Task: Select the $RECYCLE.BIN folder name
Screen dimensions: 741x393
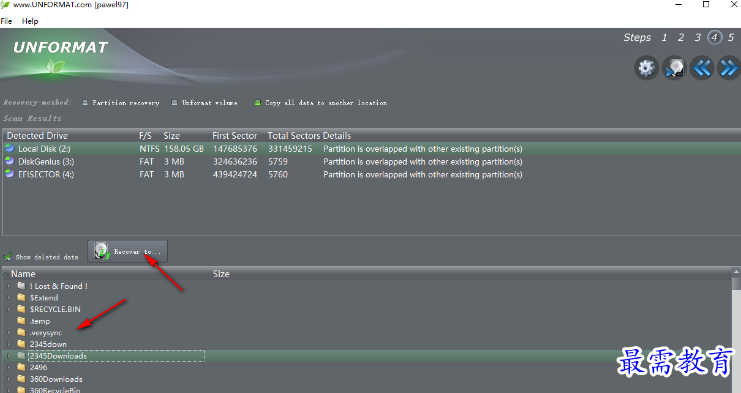Action: click(55, 309)
